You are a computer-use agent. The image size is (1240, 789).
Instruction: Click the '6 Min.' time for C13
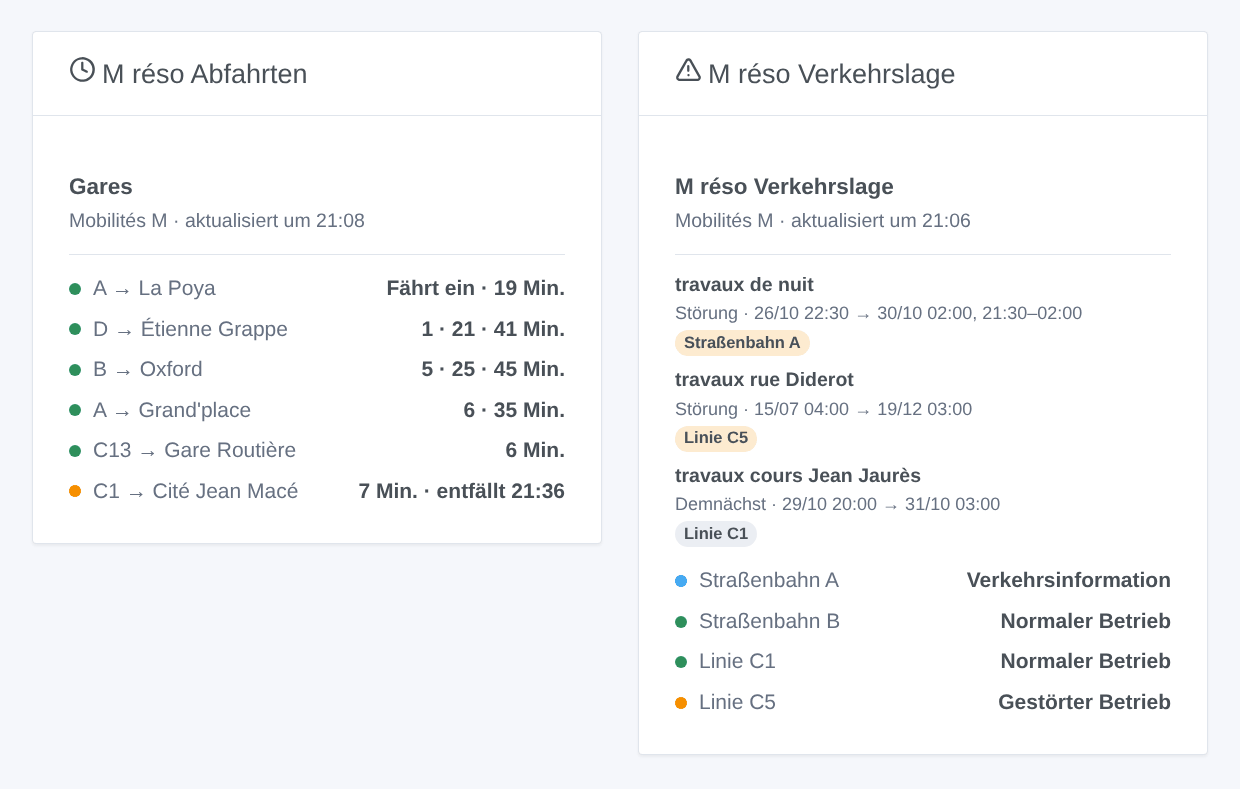pyautogui.click(x=535, y=451)
